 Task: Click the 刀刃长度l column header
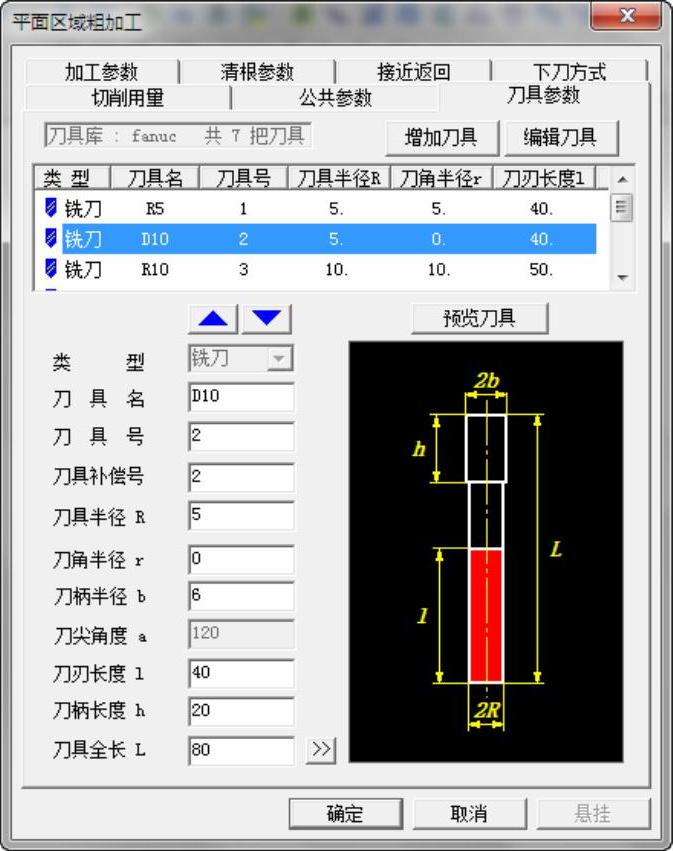(x=544, y=177)
